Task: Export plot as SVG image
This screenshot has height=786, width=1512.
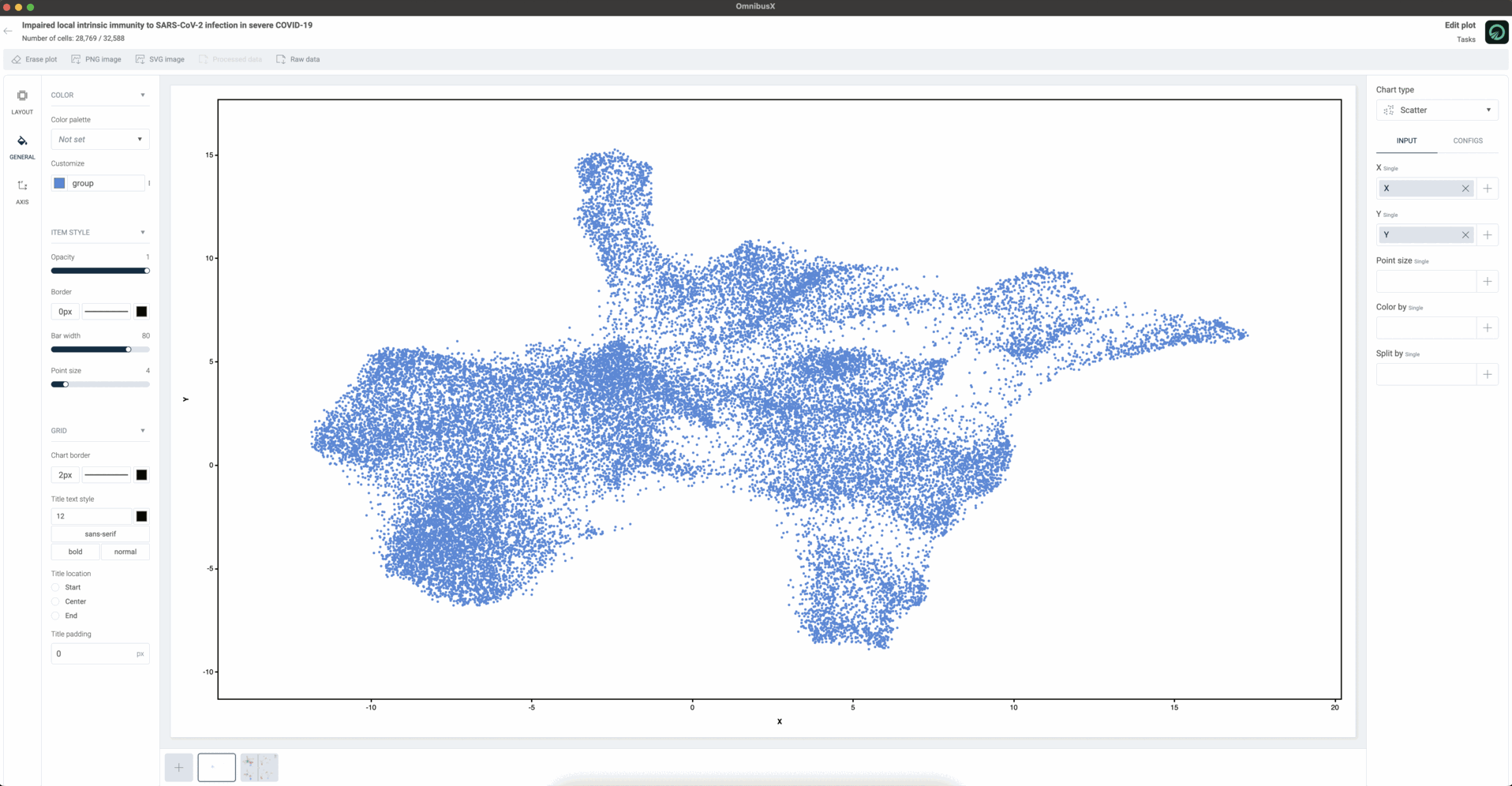Action: [159, 59]
